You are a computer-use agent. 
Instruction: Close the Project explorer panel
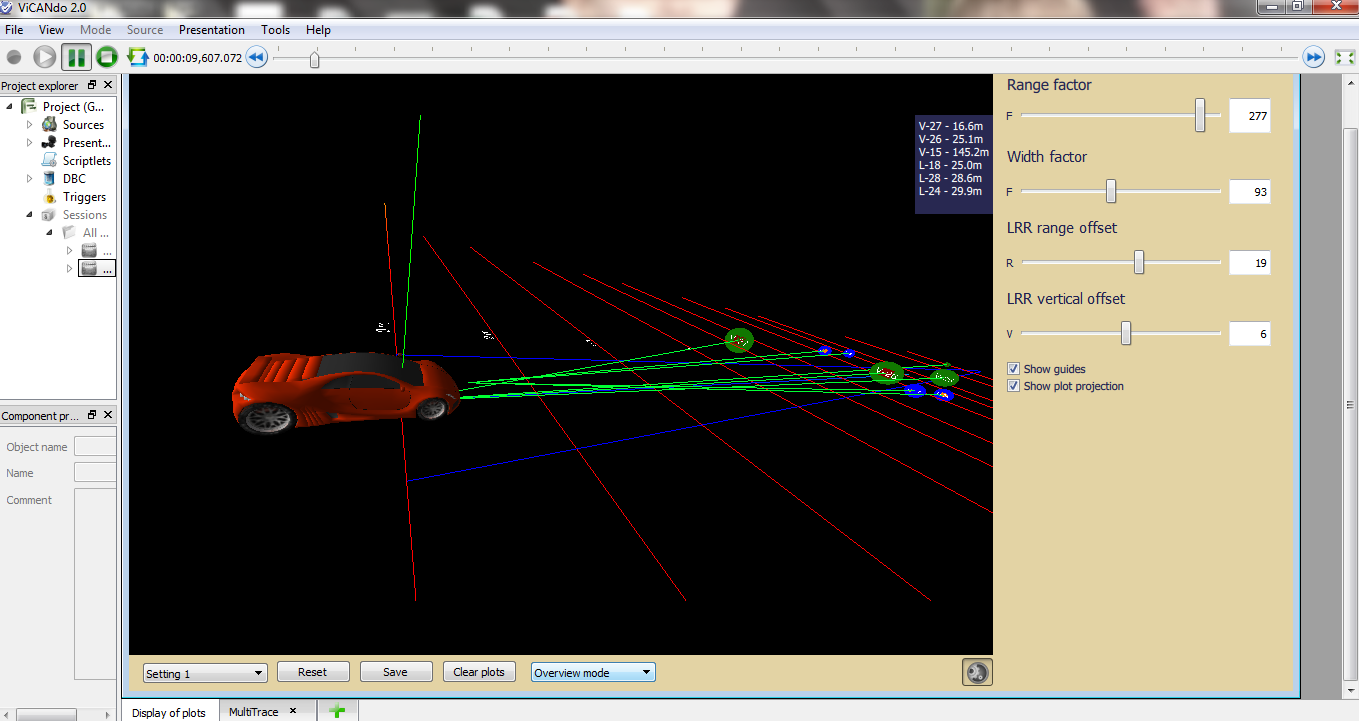pos(108,86)
